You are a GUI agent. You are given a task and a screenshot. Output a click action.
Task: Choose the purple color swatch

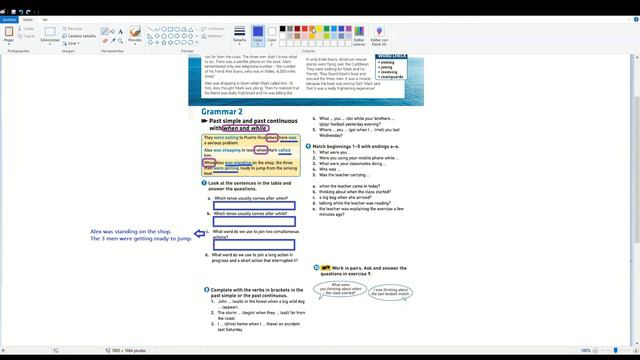(x=348, y=29)
